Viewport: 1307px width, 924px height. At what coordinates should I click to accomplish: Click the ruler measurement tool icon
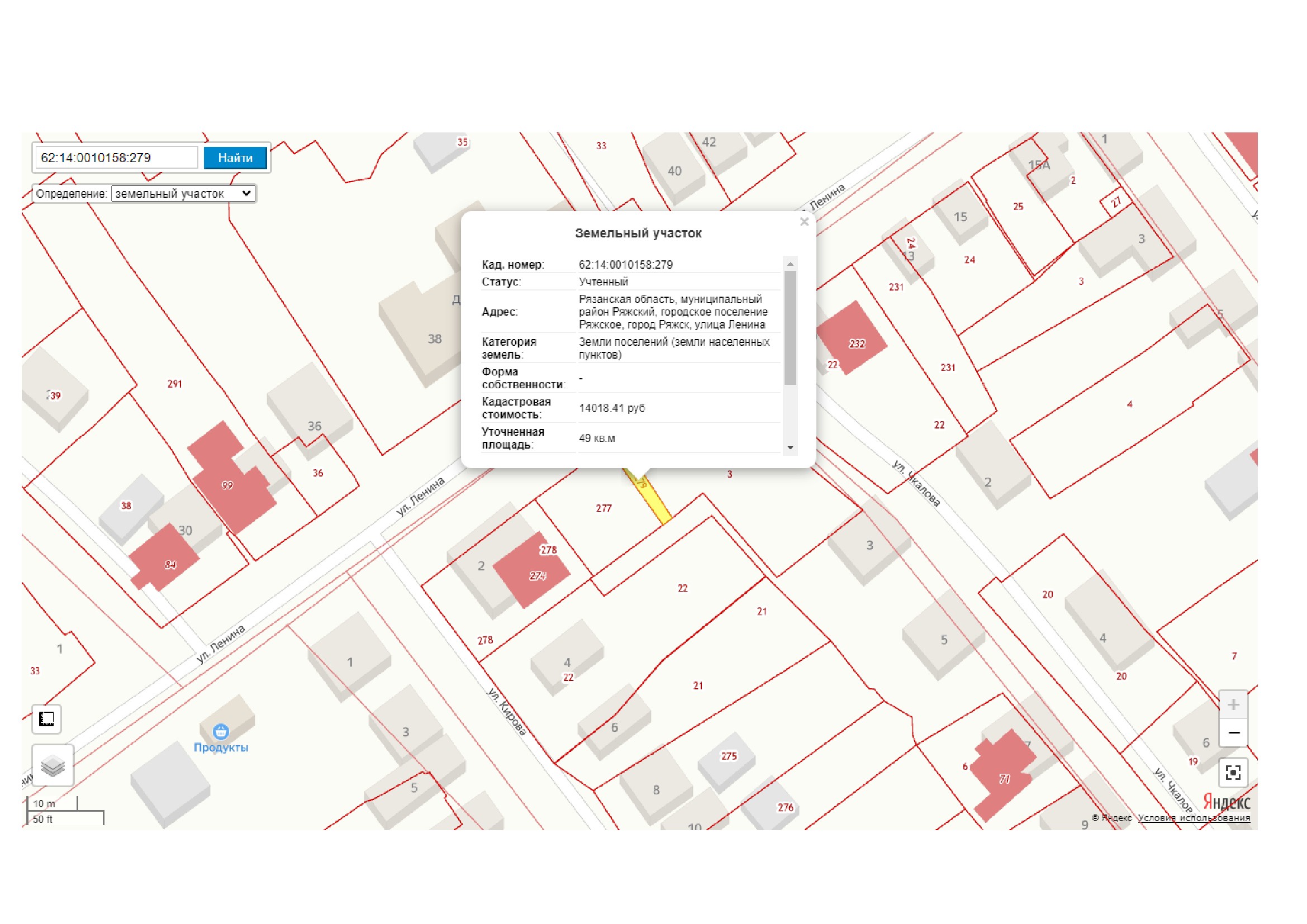(x=46, y=719)
